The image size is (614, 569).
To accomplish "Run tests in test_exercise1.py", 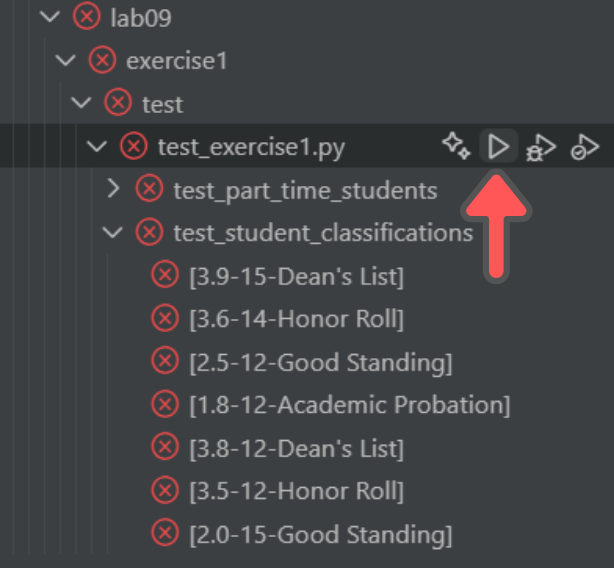I will (498, 146).
